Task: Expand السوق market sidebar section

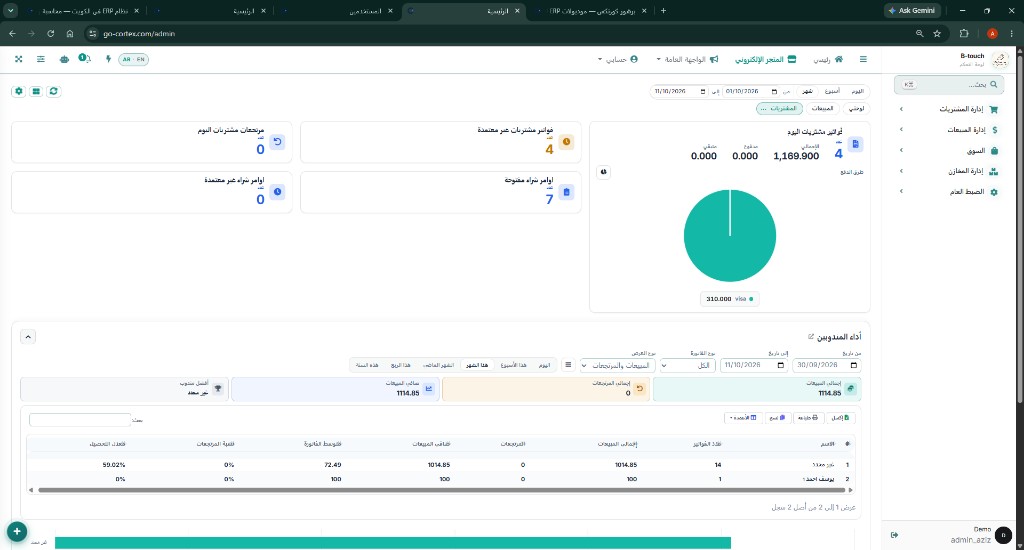Action: coord(948,151)
